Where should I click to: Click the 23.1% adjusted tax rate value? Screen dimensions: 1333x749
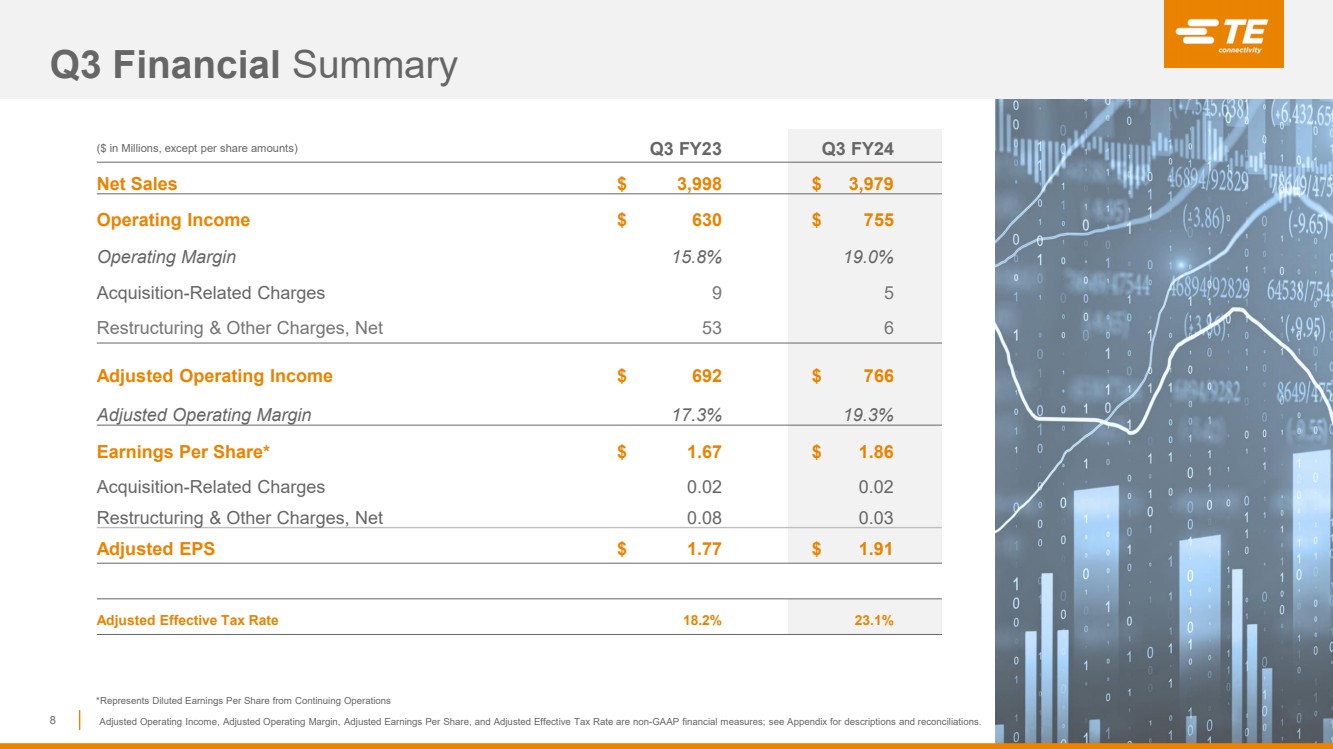(x=874, y=620)
